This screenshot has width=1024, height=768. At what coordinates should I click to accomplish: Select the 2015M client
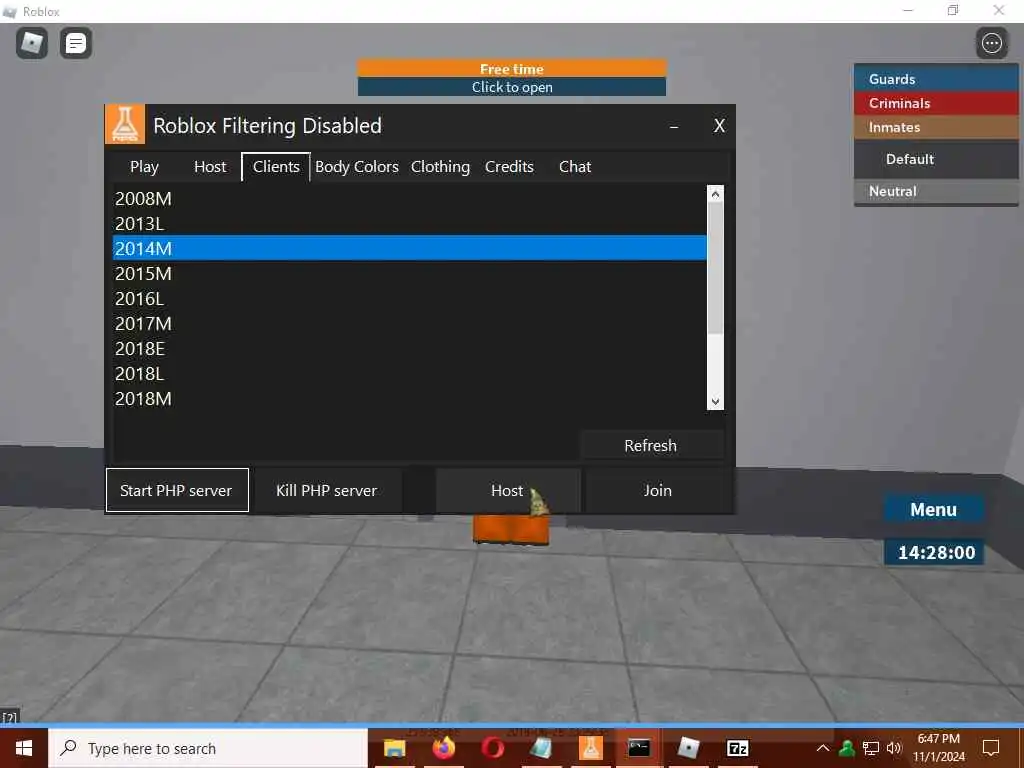[409, 274]
